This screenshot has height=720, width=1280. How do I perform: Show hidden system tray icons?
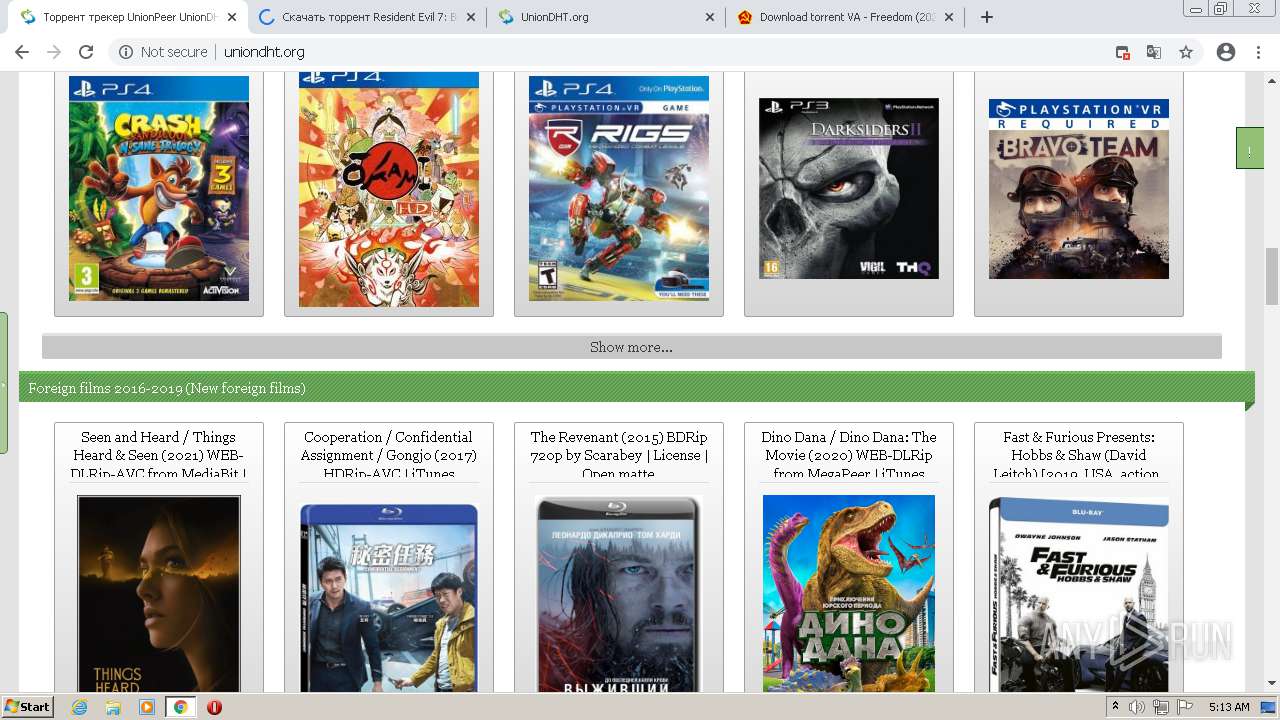(x=1116, y=707)
